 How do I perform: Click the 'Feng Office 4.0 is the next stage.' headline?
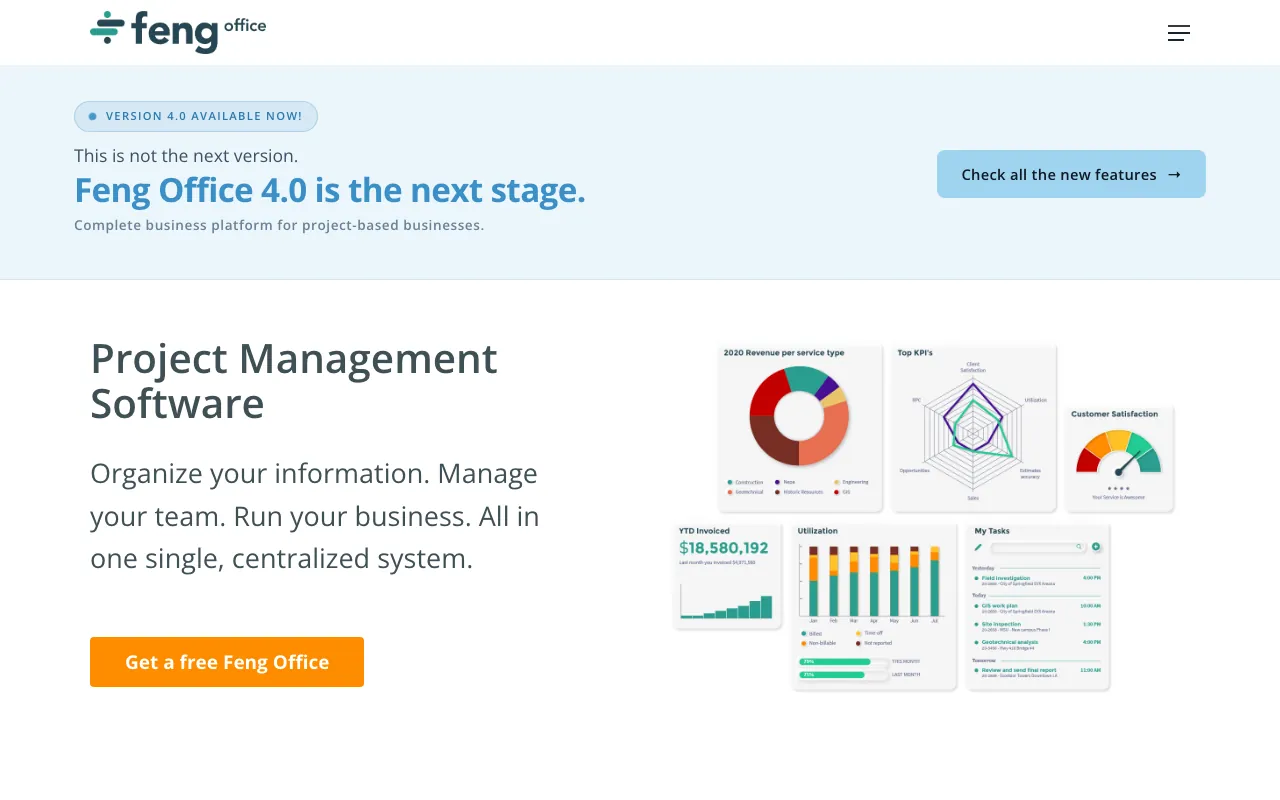(x=330, y=190)
